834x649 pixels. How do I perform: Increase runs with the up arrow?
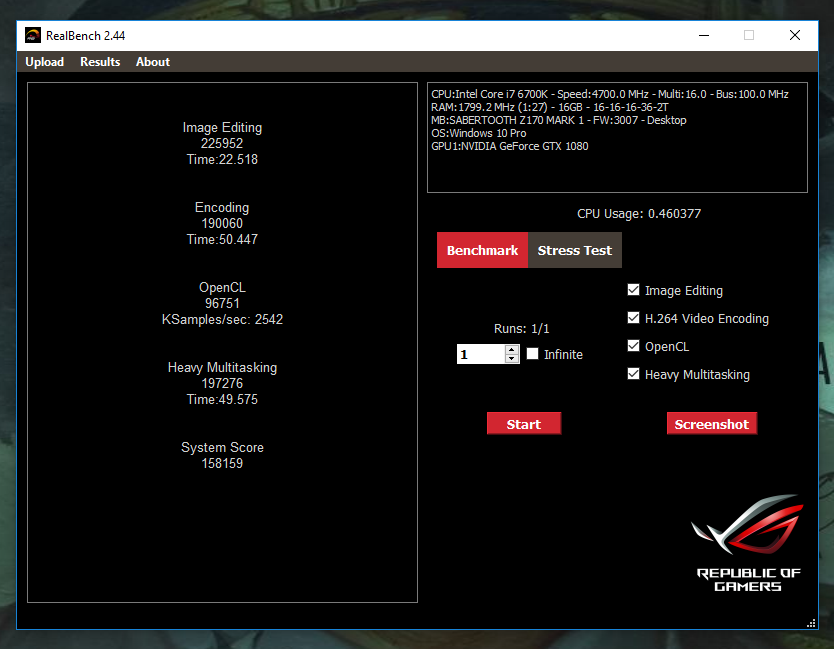[x=512, y=350]
